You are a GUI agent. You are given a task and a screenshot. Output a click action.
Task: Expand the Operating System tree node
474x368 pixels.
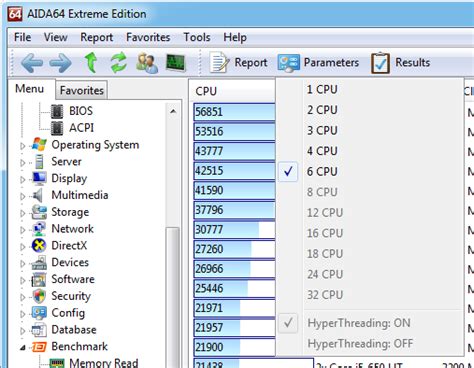click(x=23, y=146)
